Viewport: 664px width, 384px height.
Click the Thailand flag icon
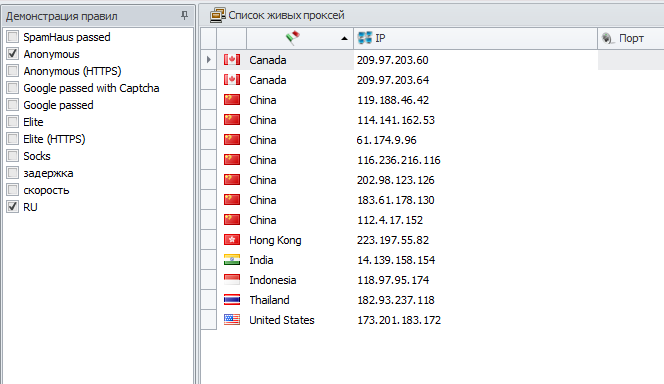point(232,300)
